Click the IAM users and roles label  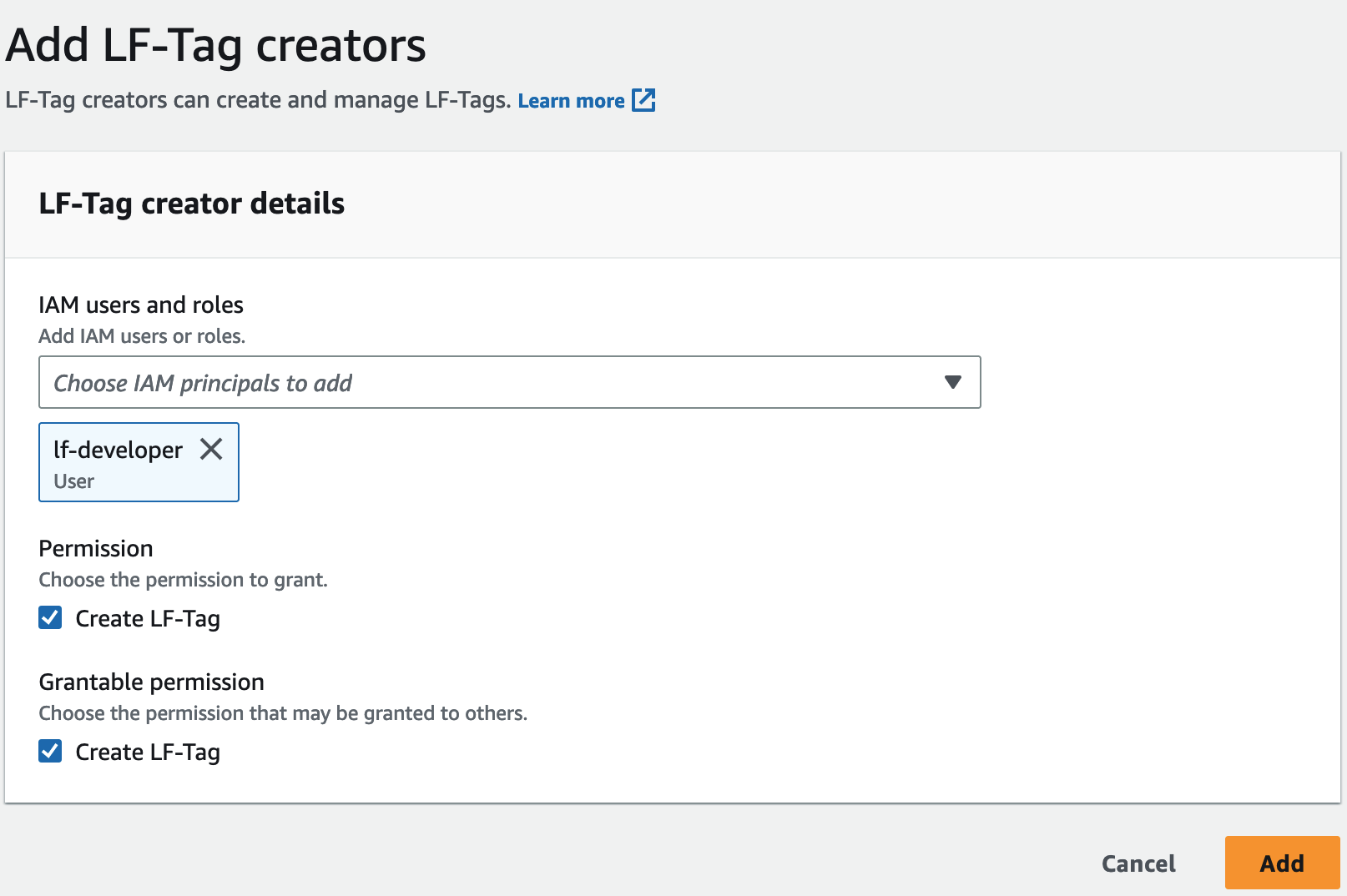(140, 305)
